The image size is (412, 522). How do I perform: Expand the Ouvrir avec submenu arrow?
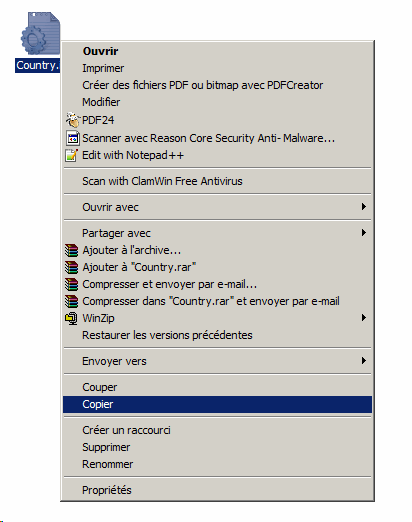(x=364, y=207)
